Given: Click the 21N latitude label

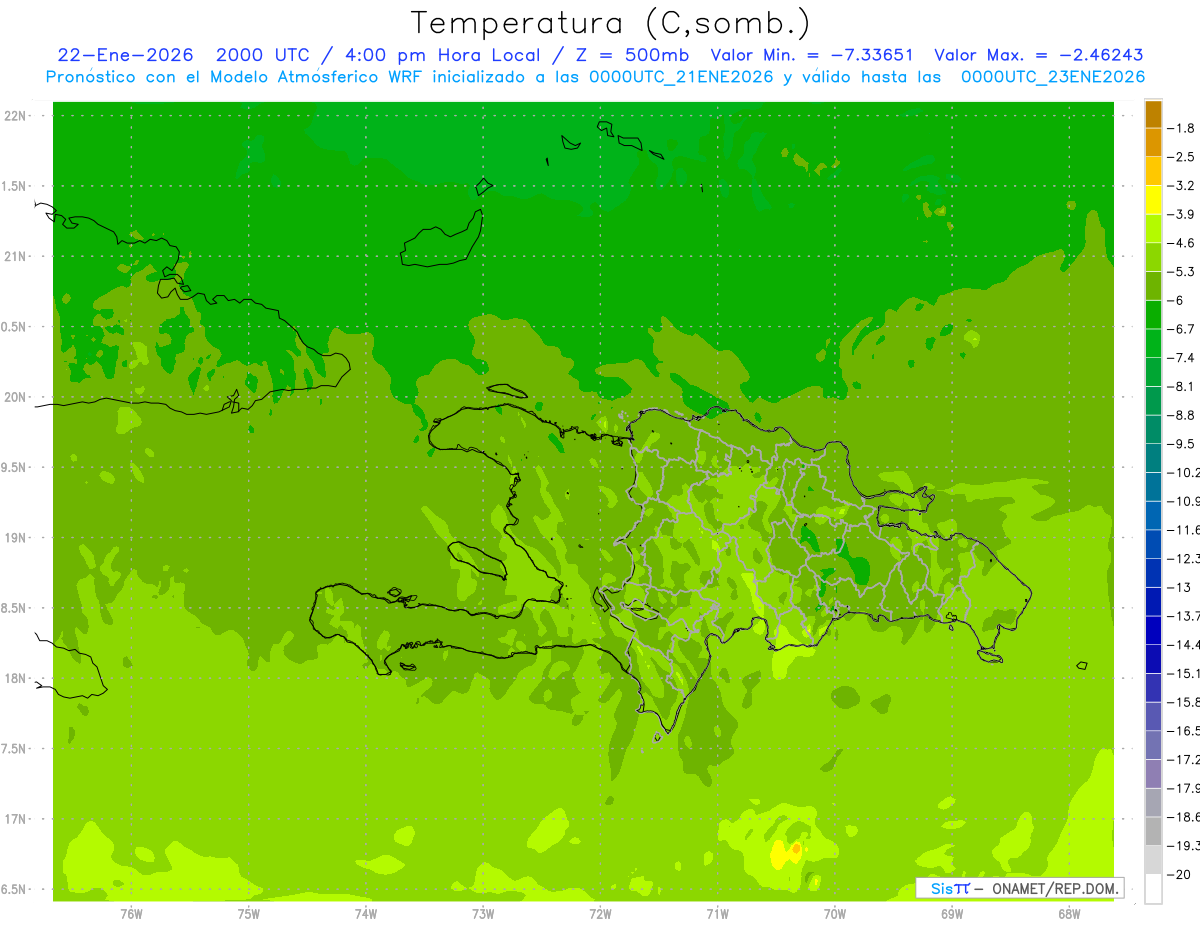Looking at the screenshot, I should click(16, 256).
